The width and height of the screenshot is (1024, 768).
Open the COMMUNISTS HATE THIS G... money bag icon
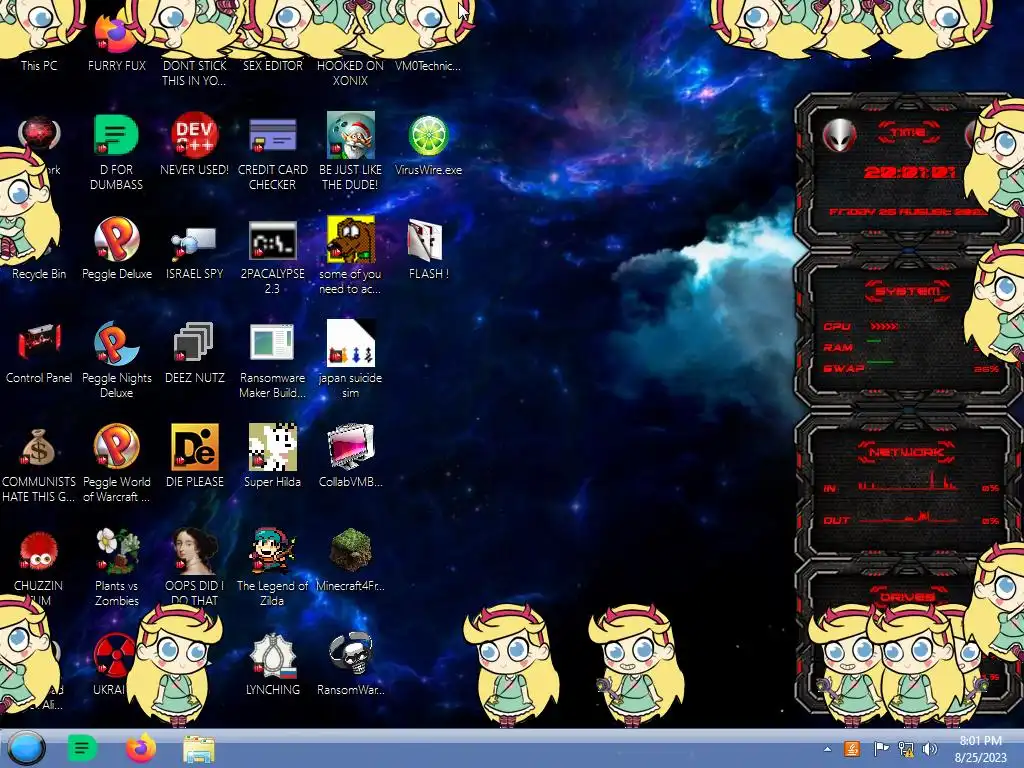click(x=38, y=447)
